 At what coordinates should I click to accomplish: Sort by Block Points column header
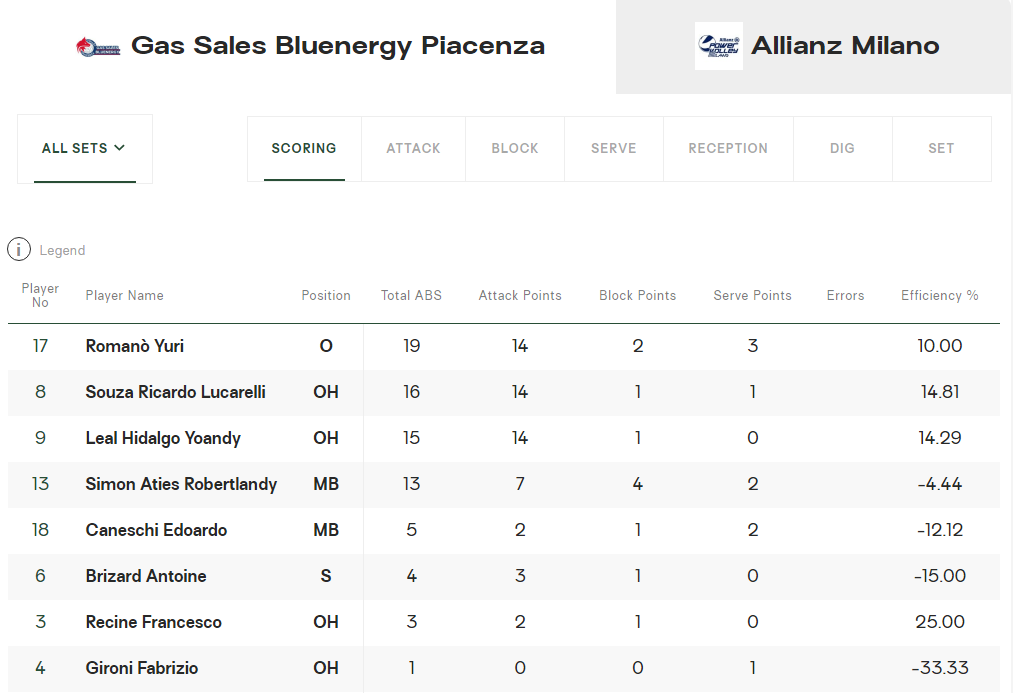[x=638, y=295]
